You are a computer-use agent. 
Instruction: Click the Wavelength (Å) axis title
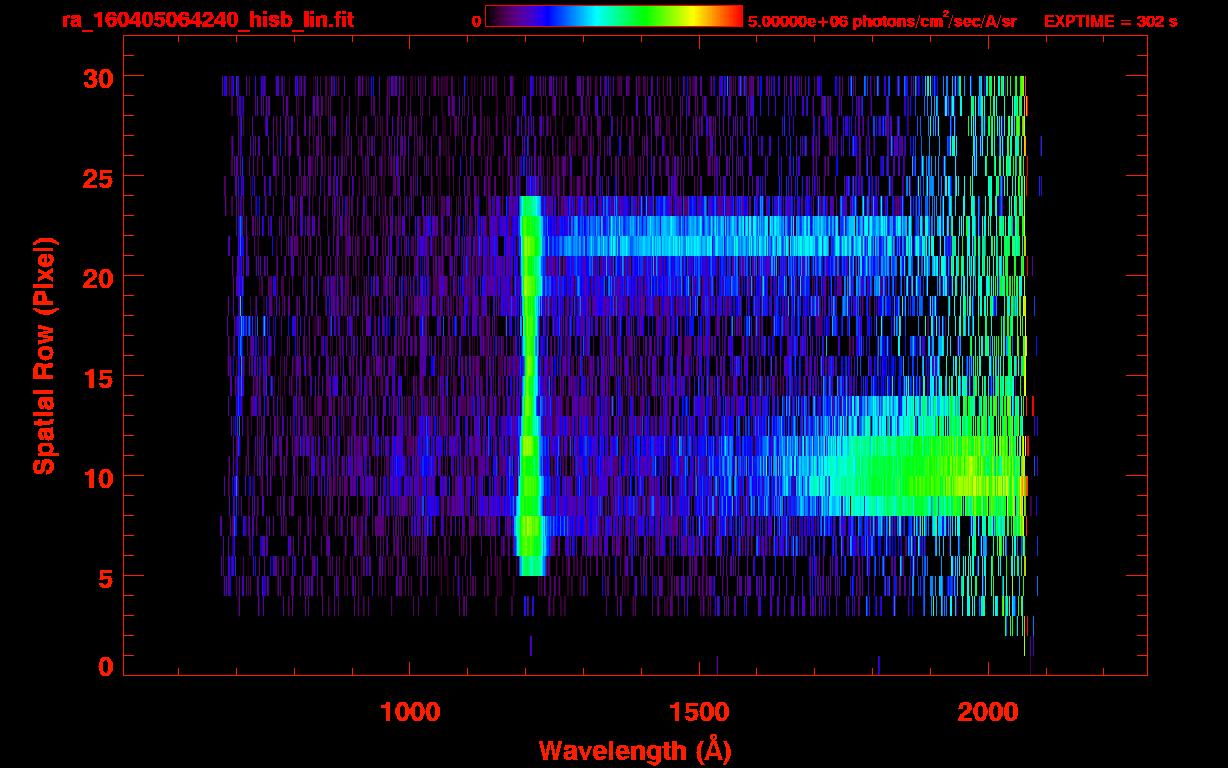point(633,750)
